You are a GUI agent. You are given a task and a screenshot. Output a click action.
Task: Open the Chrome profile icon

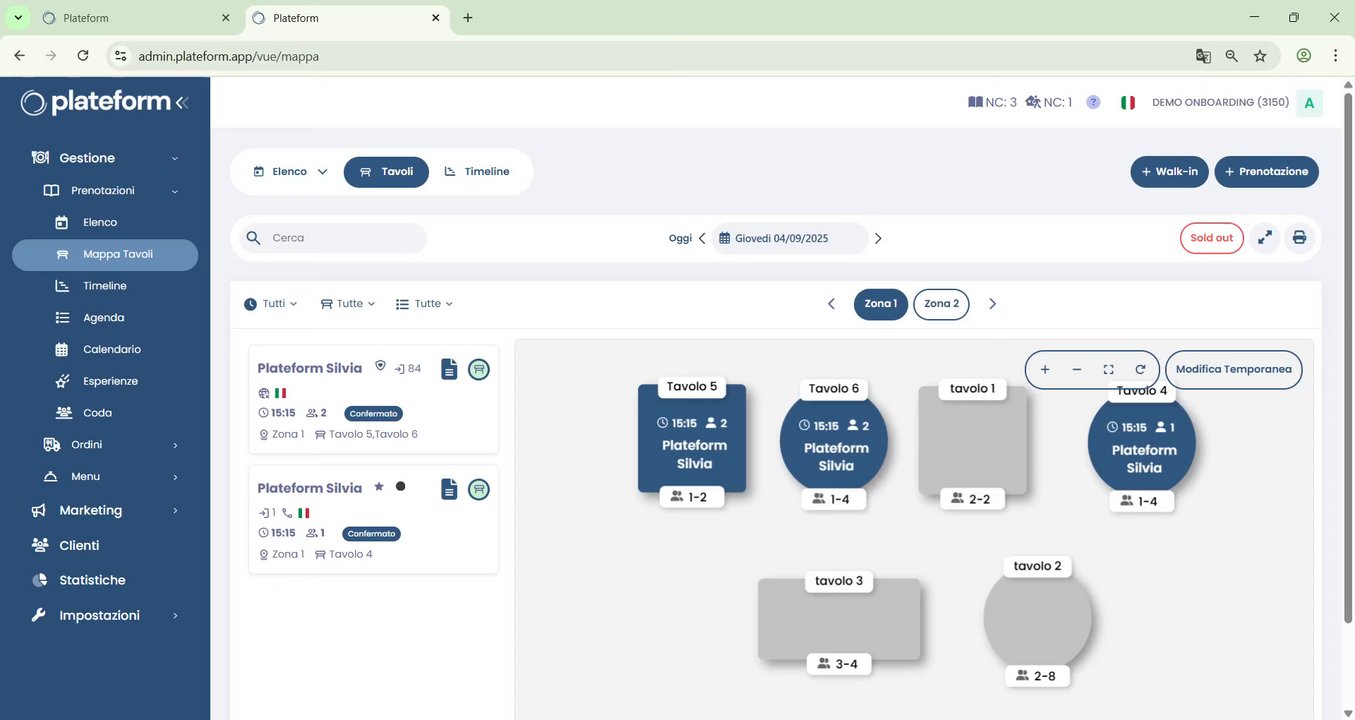pos(1304,56)
